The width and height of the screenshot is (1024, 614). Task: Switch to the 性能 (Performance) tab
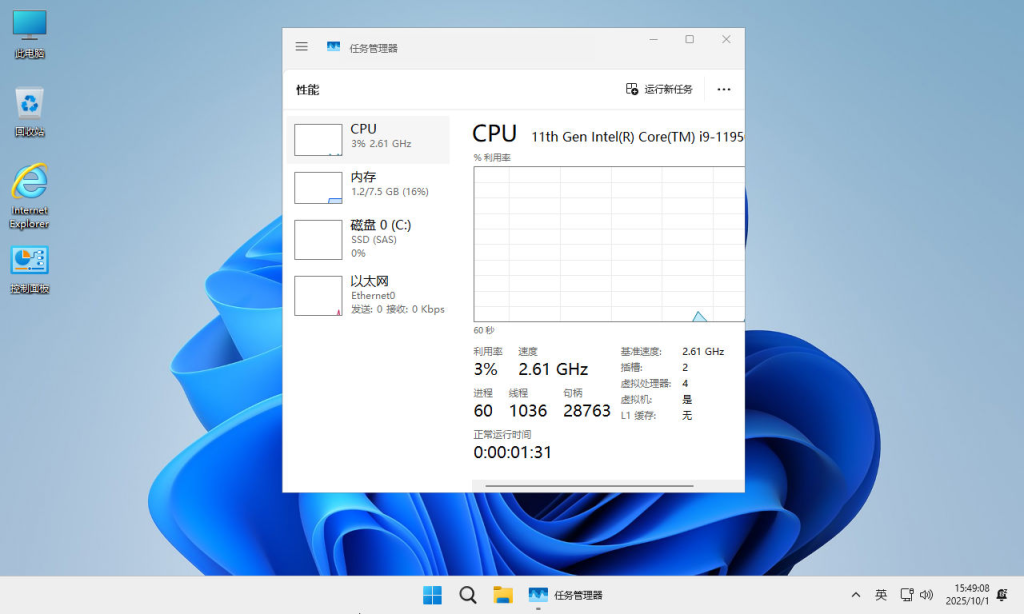click(x=307, y=89)
